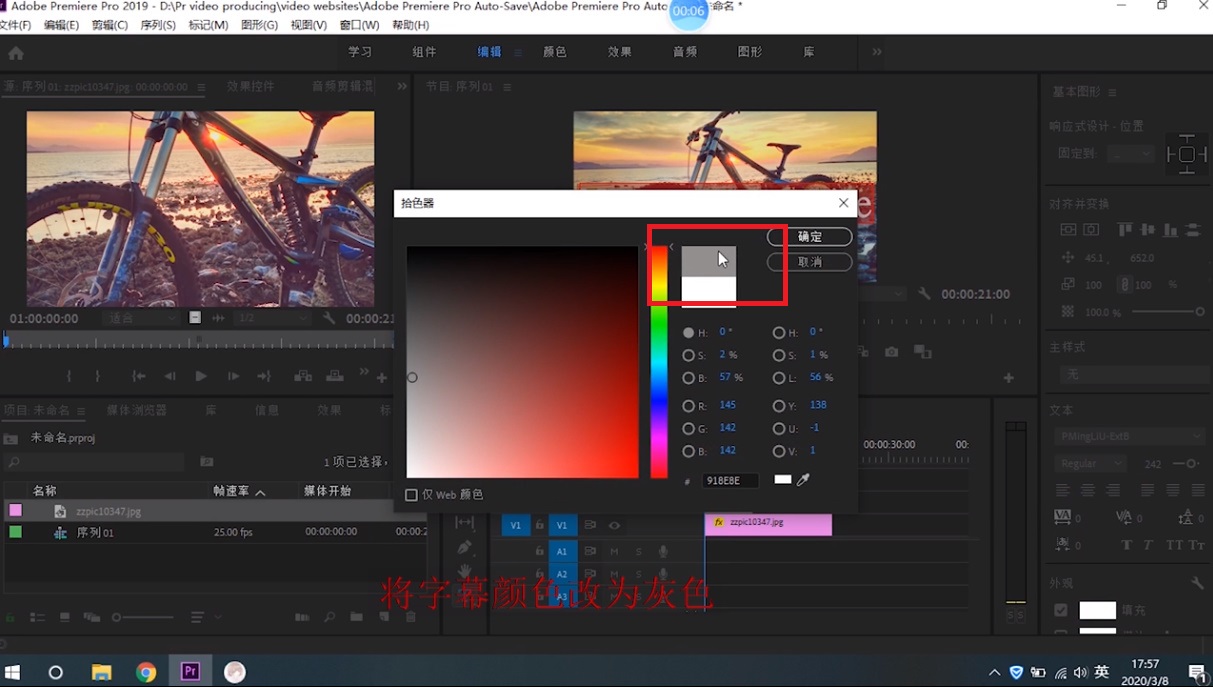
Task: Click the Overwrite button in Source monitor
Action: coord(335,376)
